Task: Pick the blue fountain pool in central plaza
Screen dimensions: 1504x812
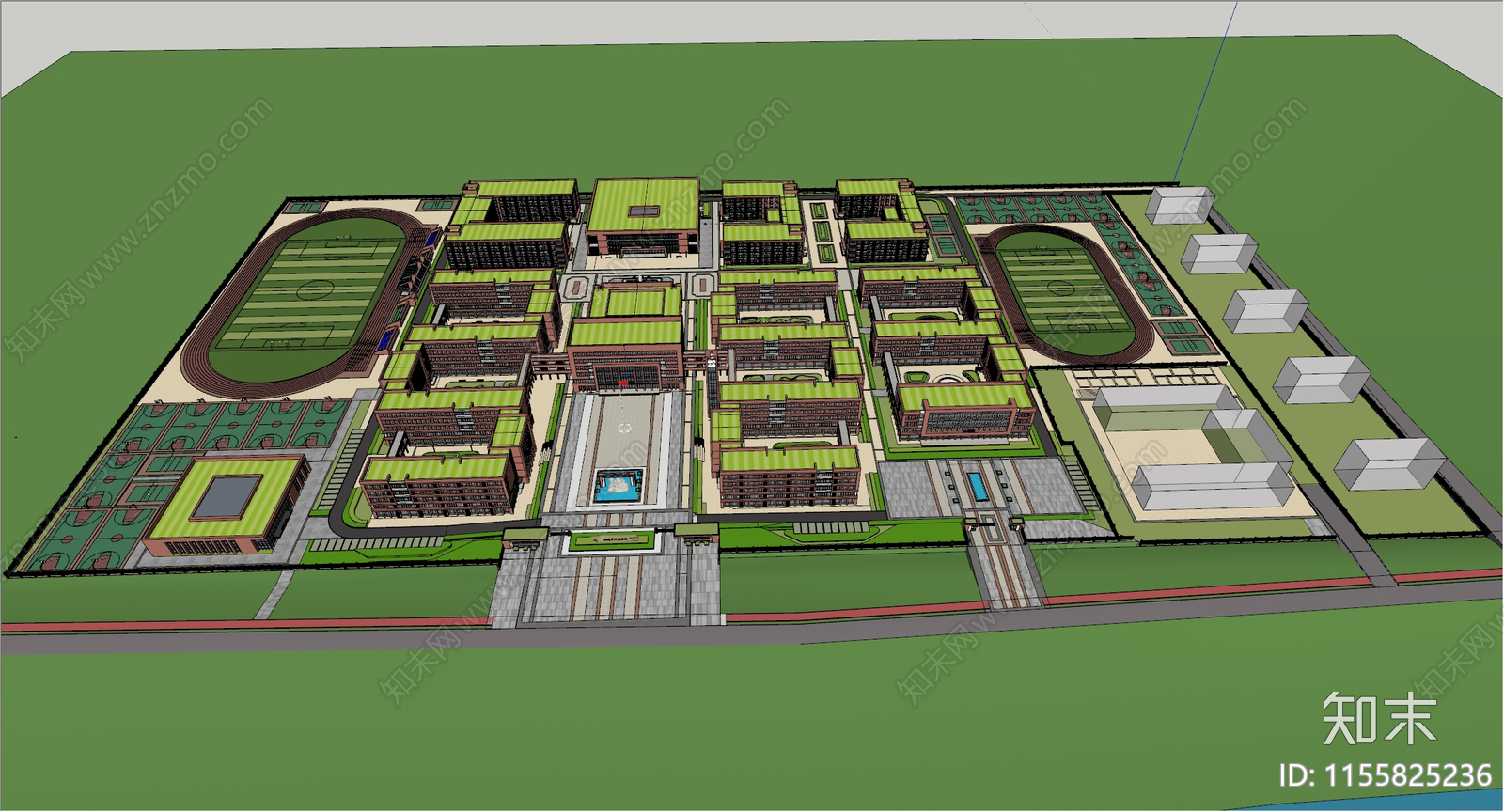Action: point(618,488)
